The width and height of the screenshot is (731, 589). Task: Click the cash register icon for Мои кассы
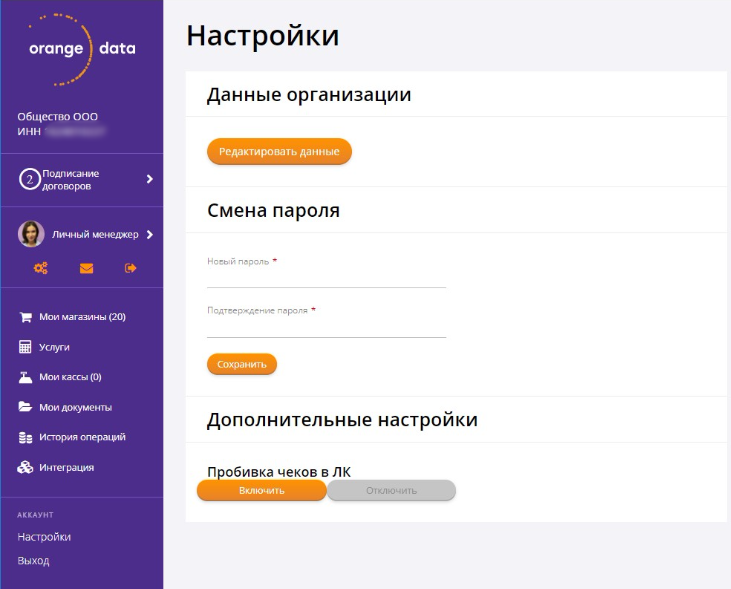tap(26, 377)
